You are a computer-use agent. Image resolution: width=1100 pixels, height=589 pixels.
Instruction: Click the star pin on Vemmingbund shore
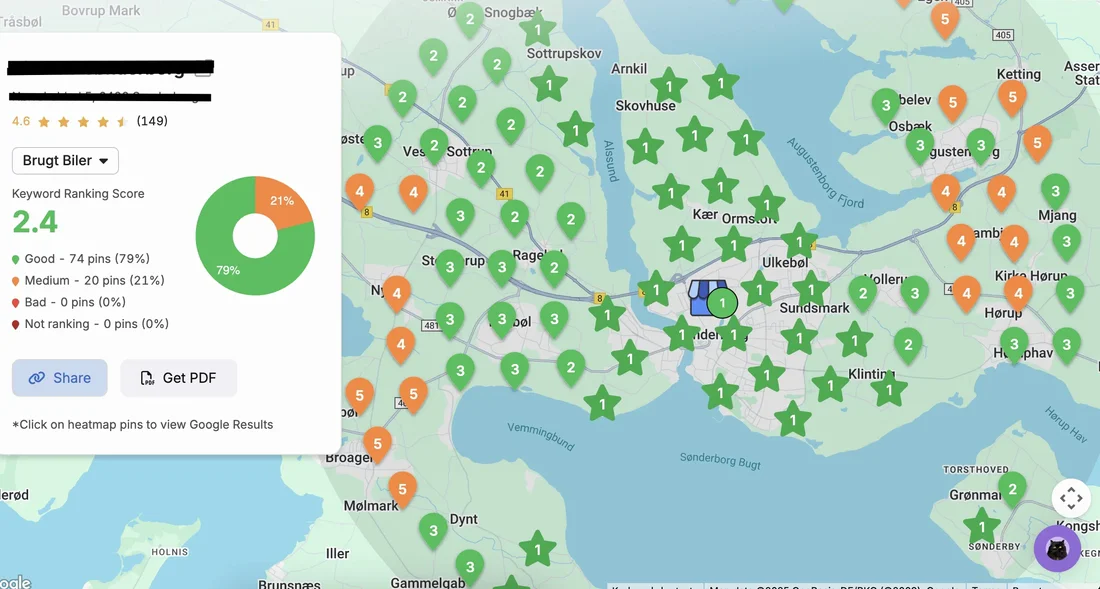(602, 404)
